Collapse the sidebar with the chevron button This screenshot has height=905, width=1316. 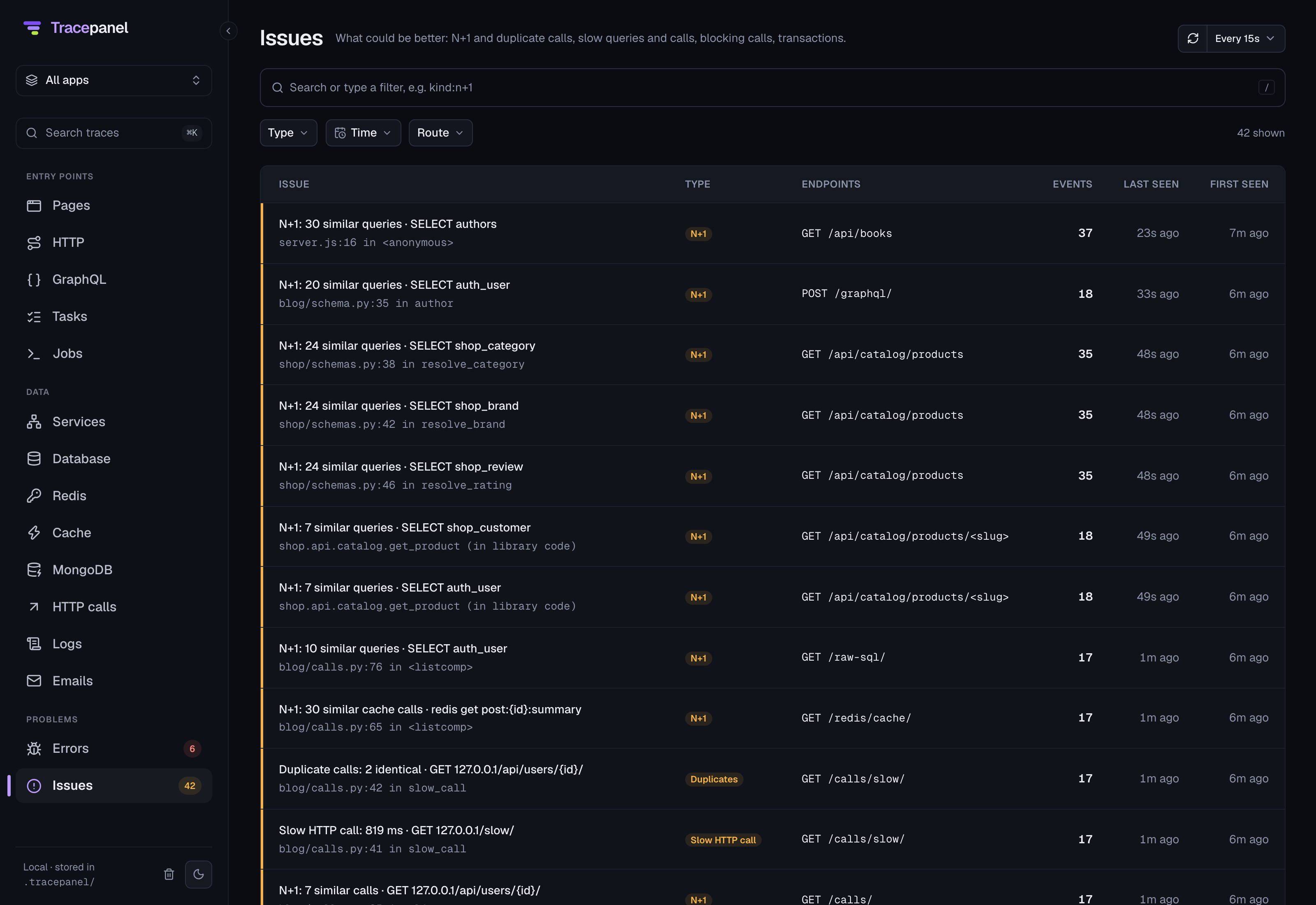pos(228,30)
